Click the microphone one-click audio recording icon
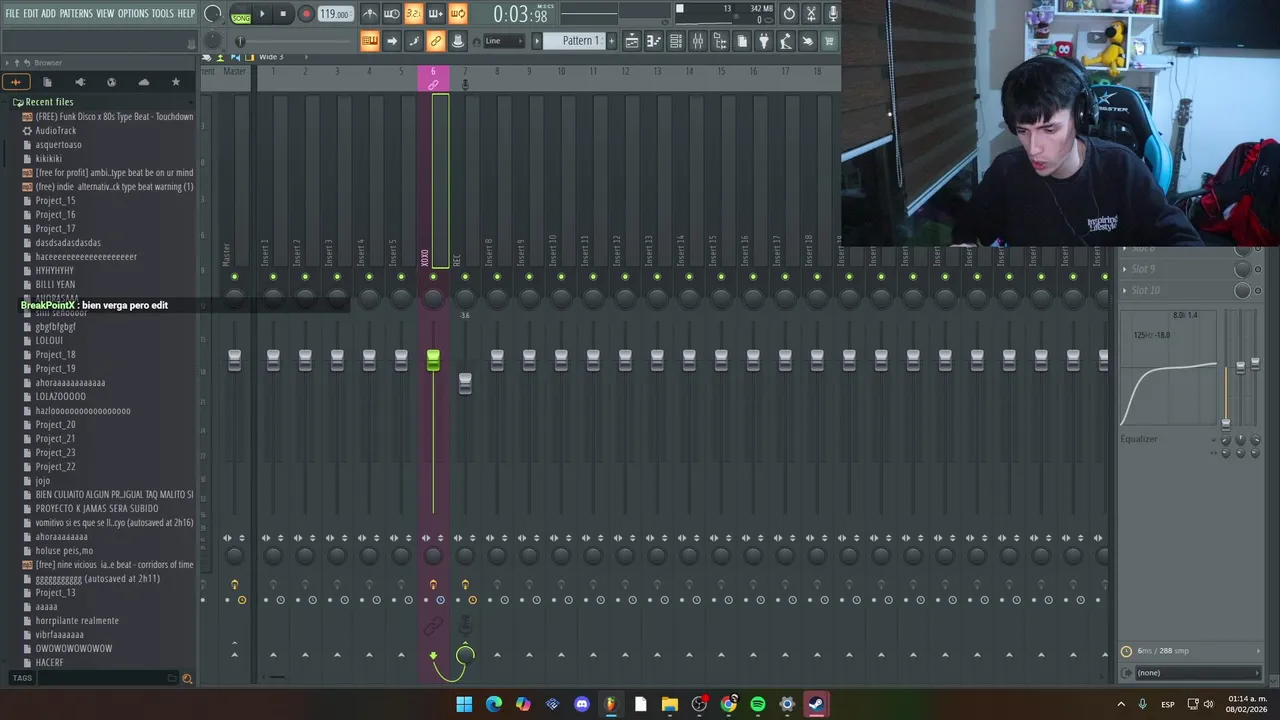The image size is (1280, 720). pos(832,14)
